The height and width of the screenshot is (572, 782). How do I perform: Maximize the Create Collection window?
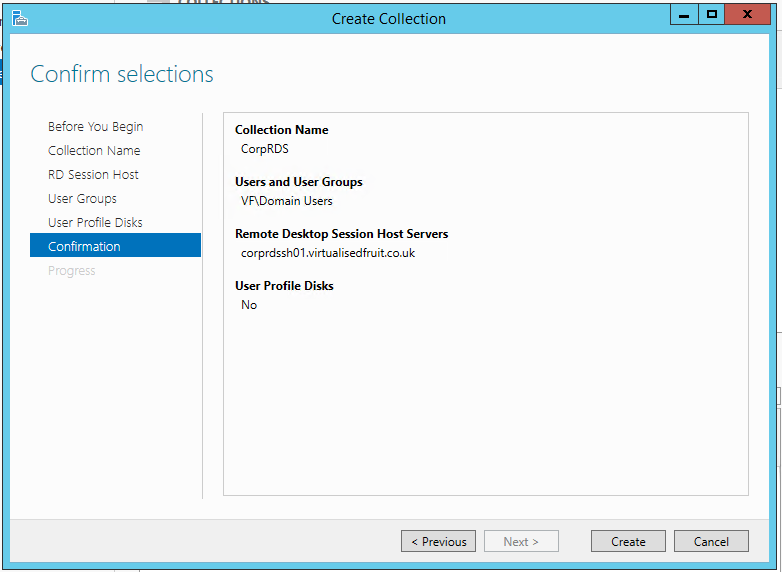coord(711,15)
